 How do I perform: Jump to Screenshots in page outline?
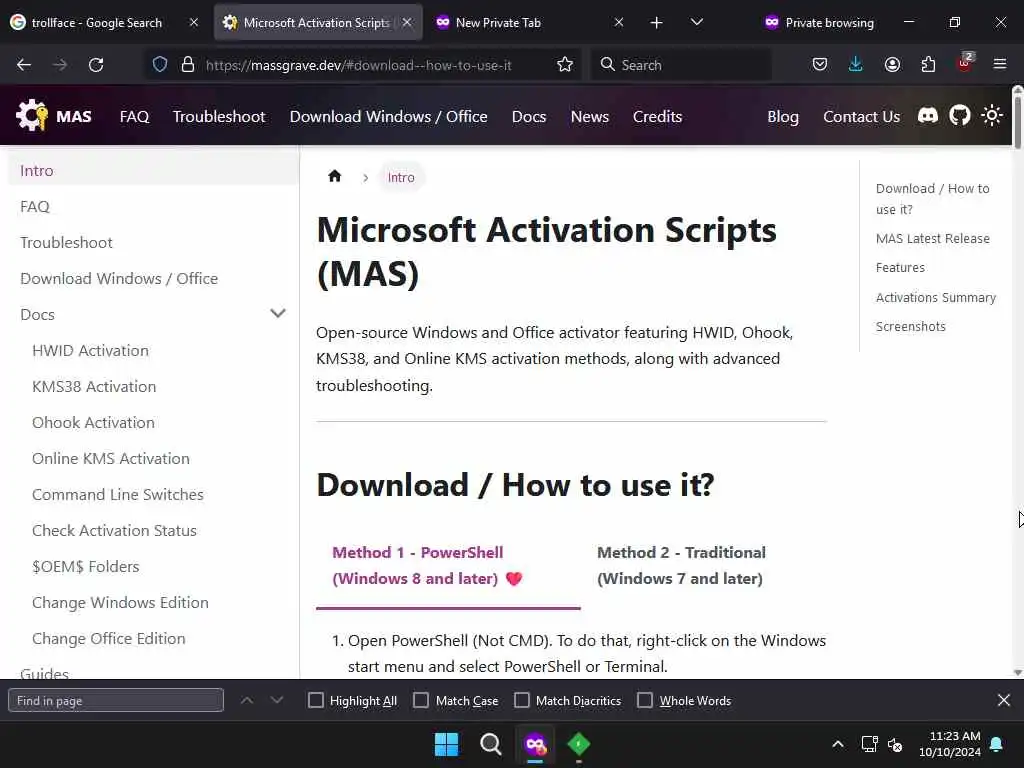point(910,327)
